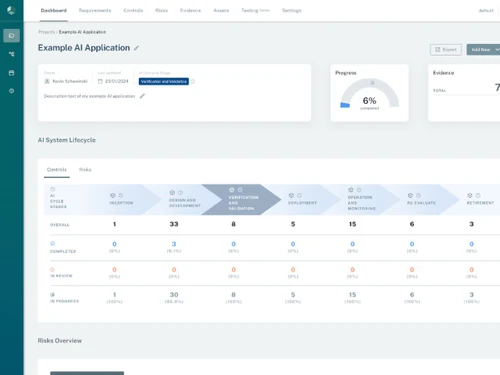Click the user name at top right
Screen dimensions: 500x375
point(486,11)
